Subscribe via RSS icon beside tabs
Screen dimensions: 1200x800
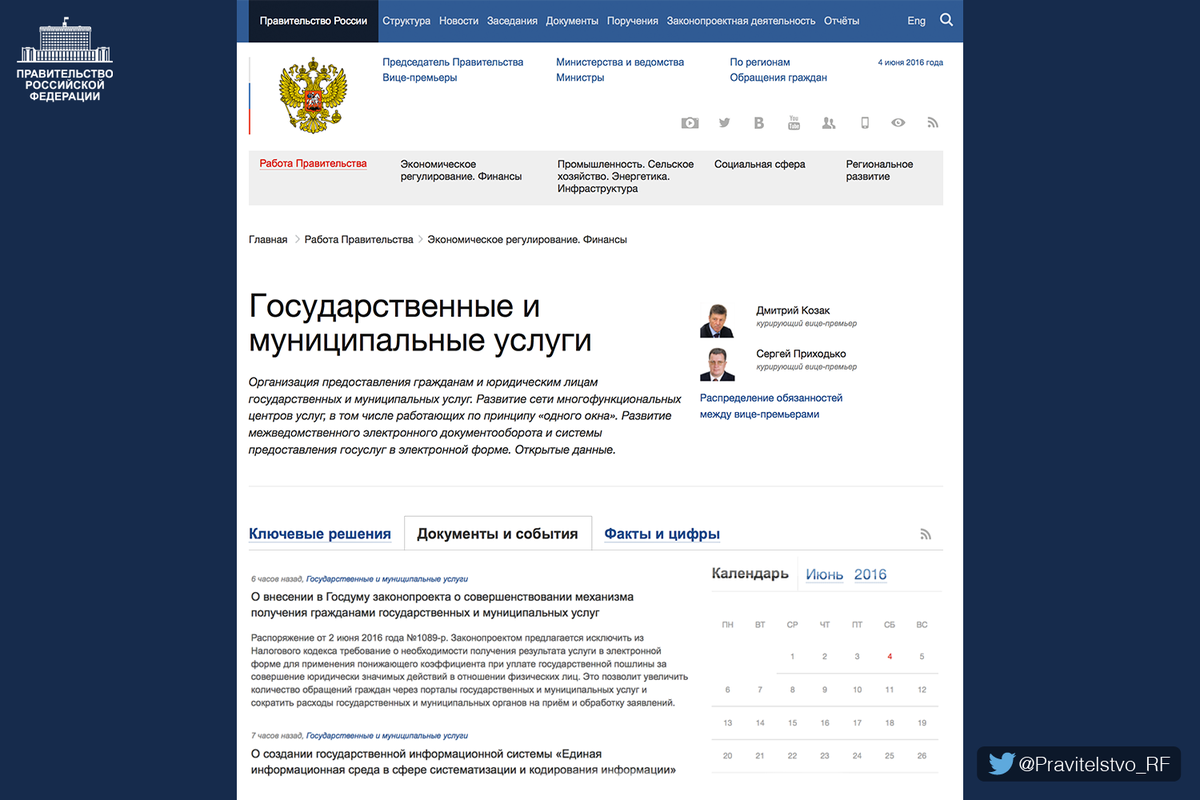coord(926,535)
